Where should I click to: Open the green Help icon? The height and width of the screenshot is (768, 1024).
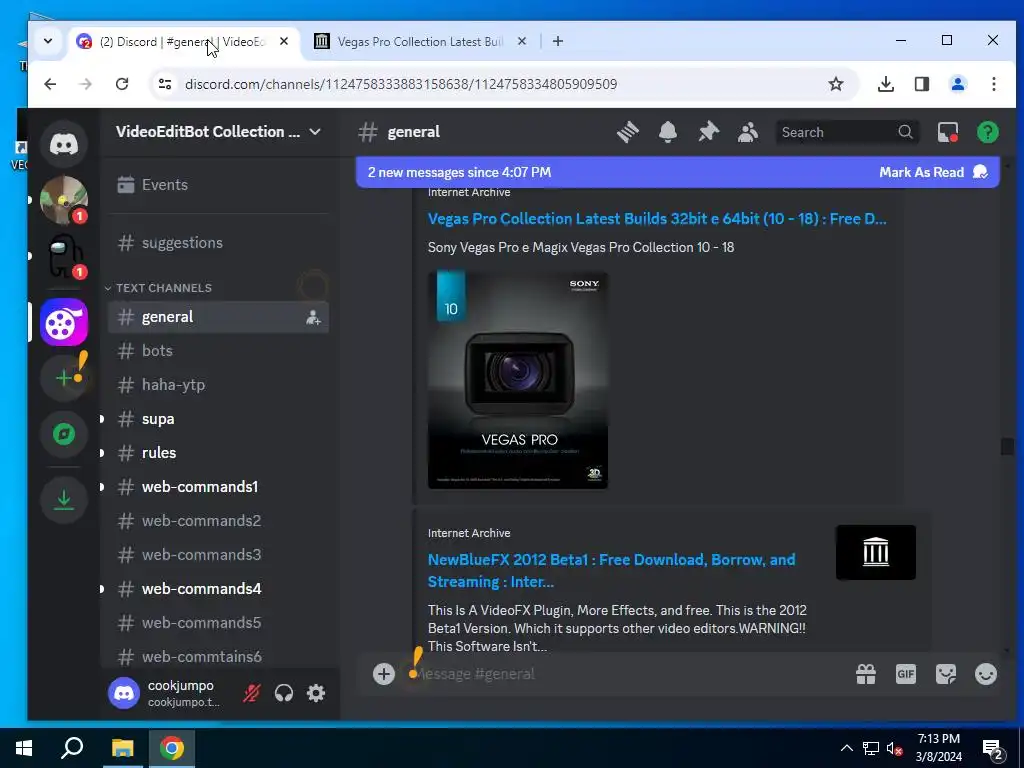987,132
